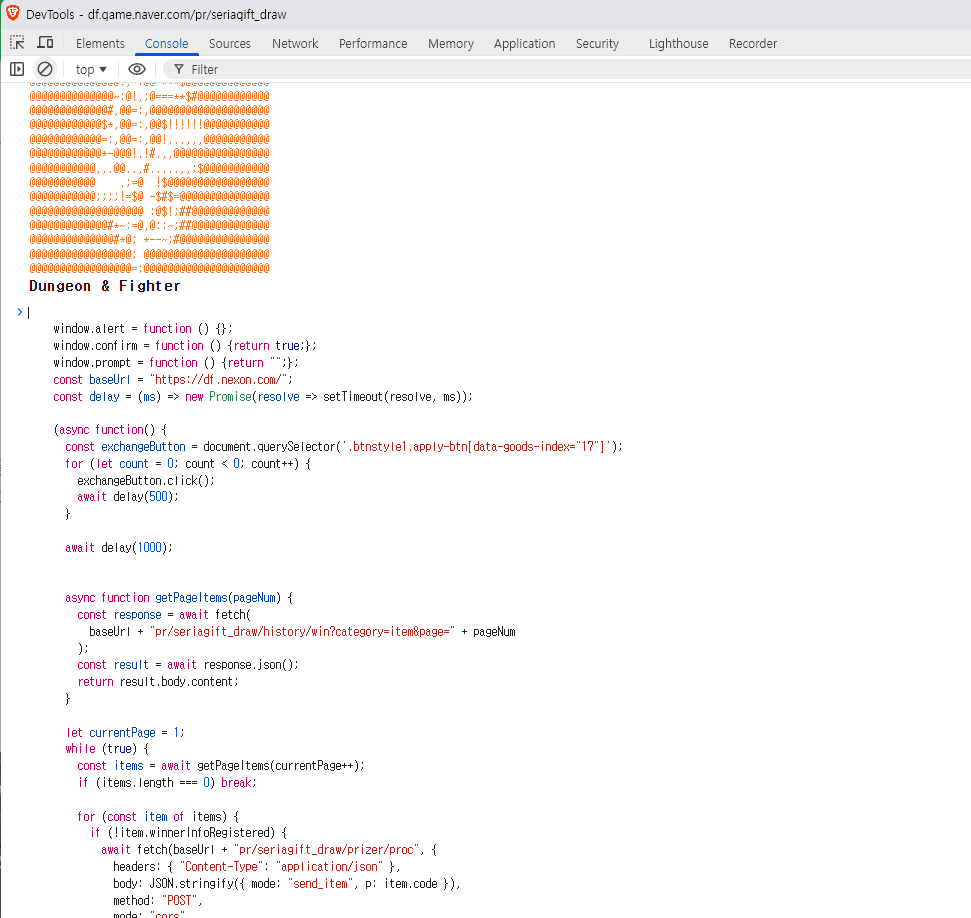Viewport: 971px width, 918px height.
Task: Select the Console tab
Action: [x=166, y=43]
